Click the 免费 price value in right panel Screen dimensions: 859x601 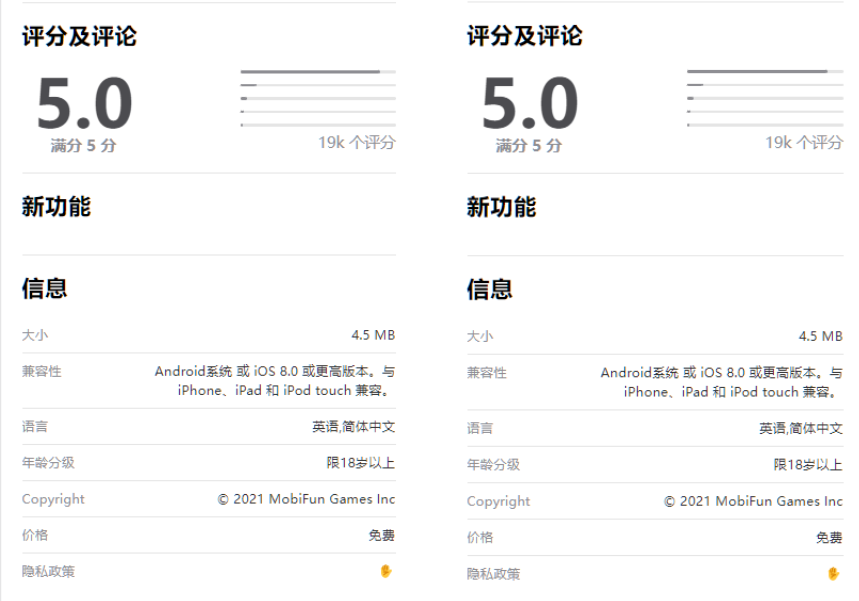point(829,537)
